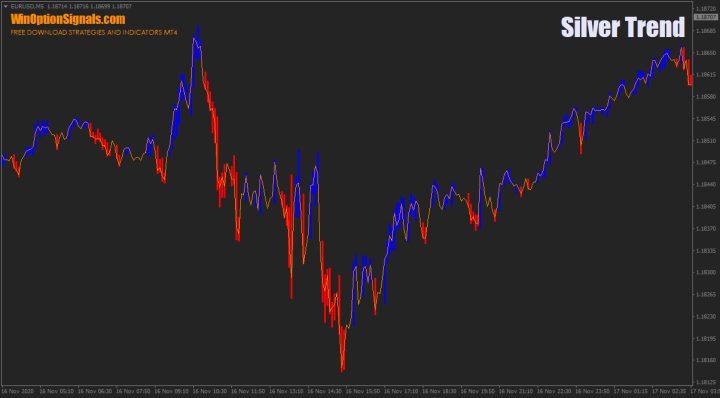Click the 16 Nov 13:10 time label
Screen dimensions: 720x398
pyautogui.click(x=286, y=392)
